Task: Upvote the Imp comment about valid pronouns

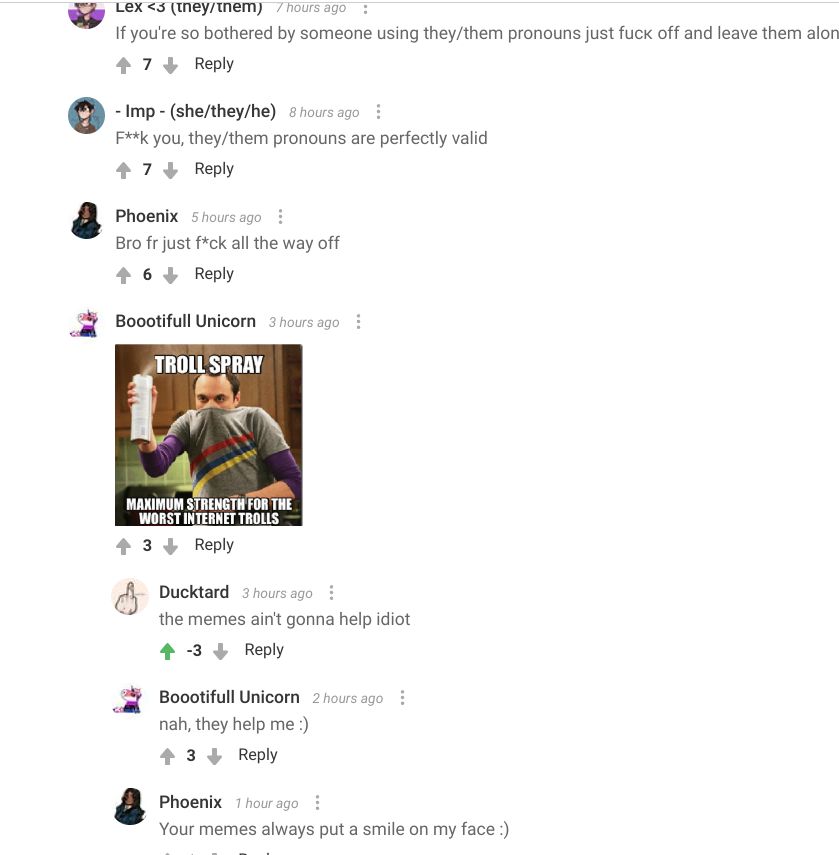Action: 124,170
